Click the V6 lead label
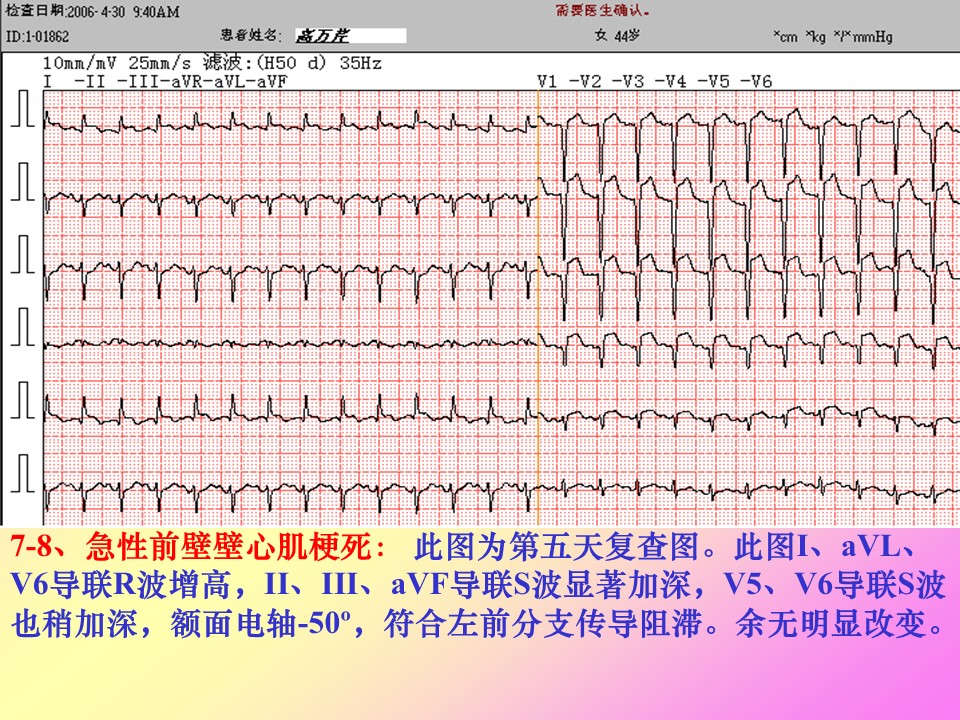The image size is (960, 720). click(x=760, y=80)
